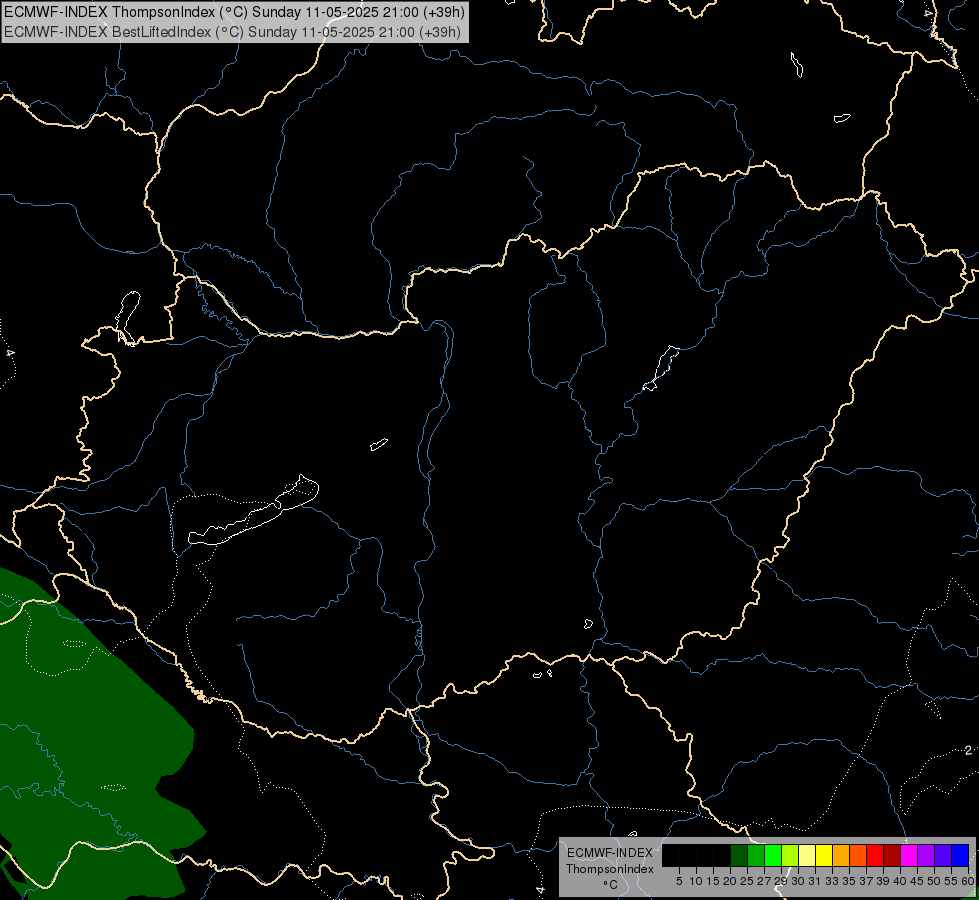Click the legend scale value 55

(951, 881)
